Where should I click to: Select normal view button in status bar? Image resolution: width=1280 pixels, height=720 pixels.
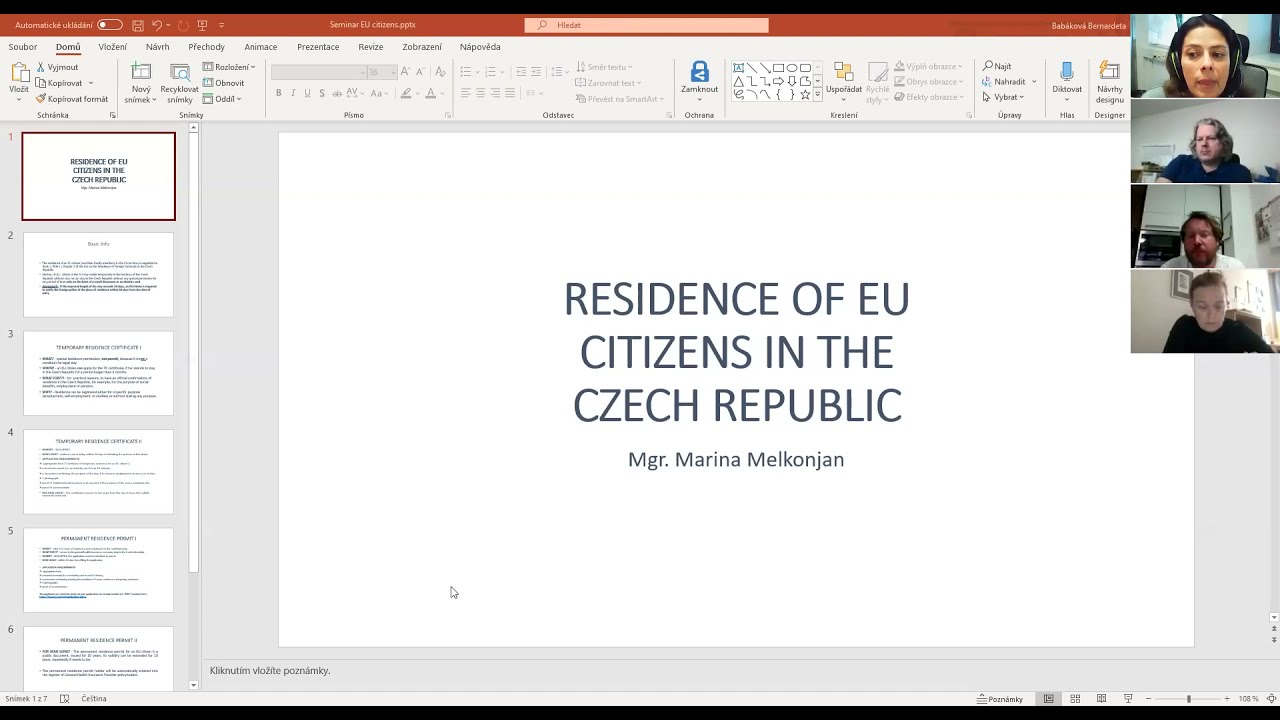click(x=1048, y=699)
